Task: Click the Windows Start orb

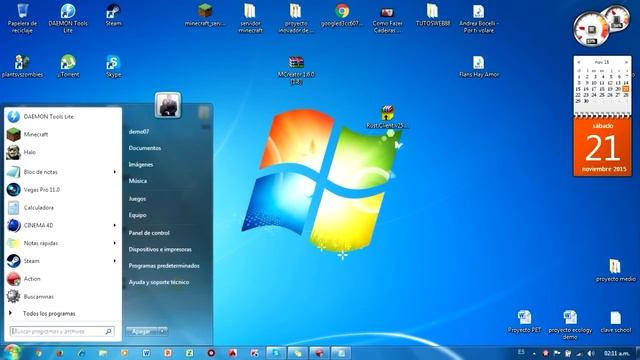Action: point(12,352)
